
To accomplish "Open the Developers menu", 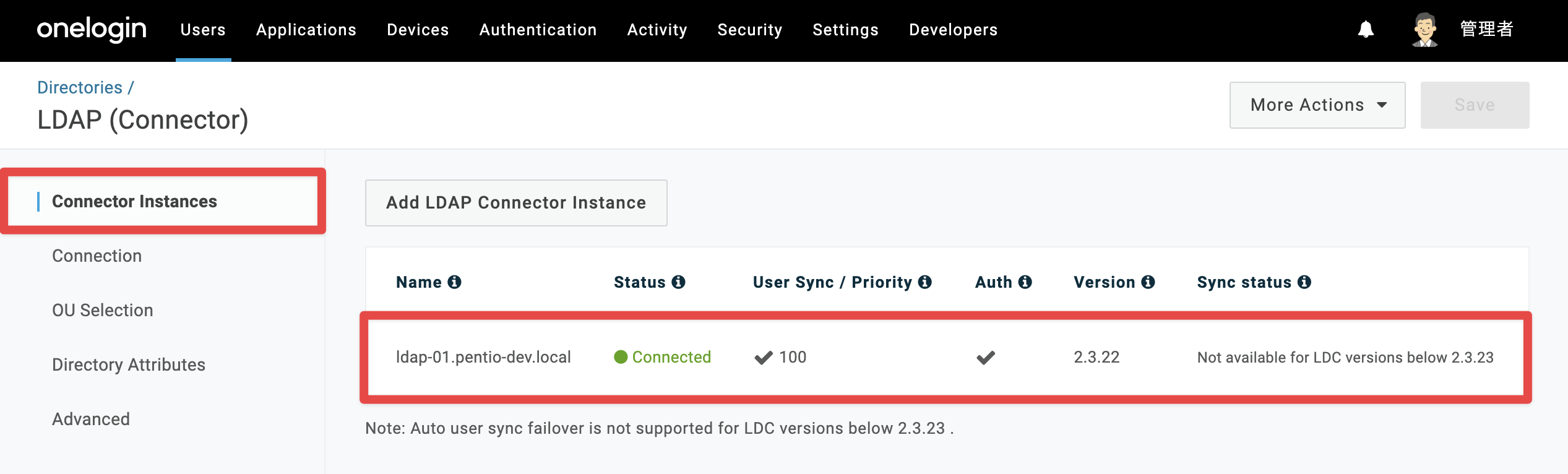I will (x=954, y=30).
